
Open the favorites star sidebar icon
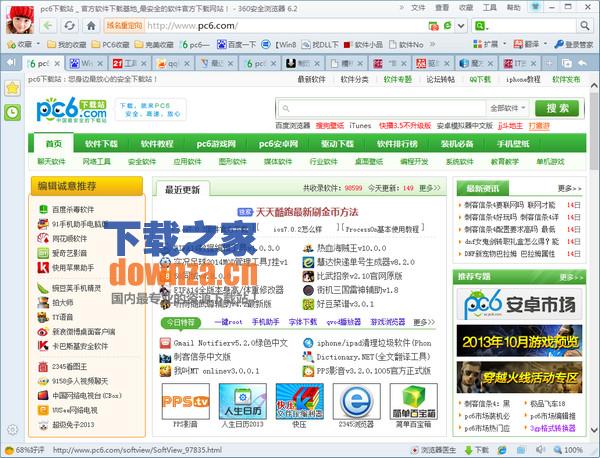pyautogui.click(x=12, y=88)
